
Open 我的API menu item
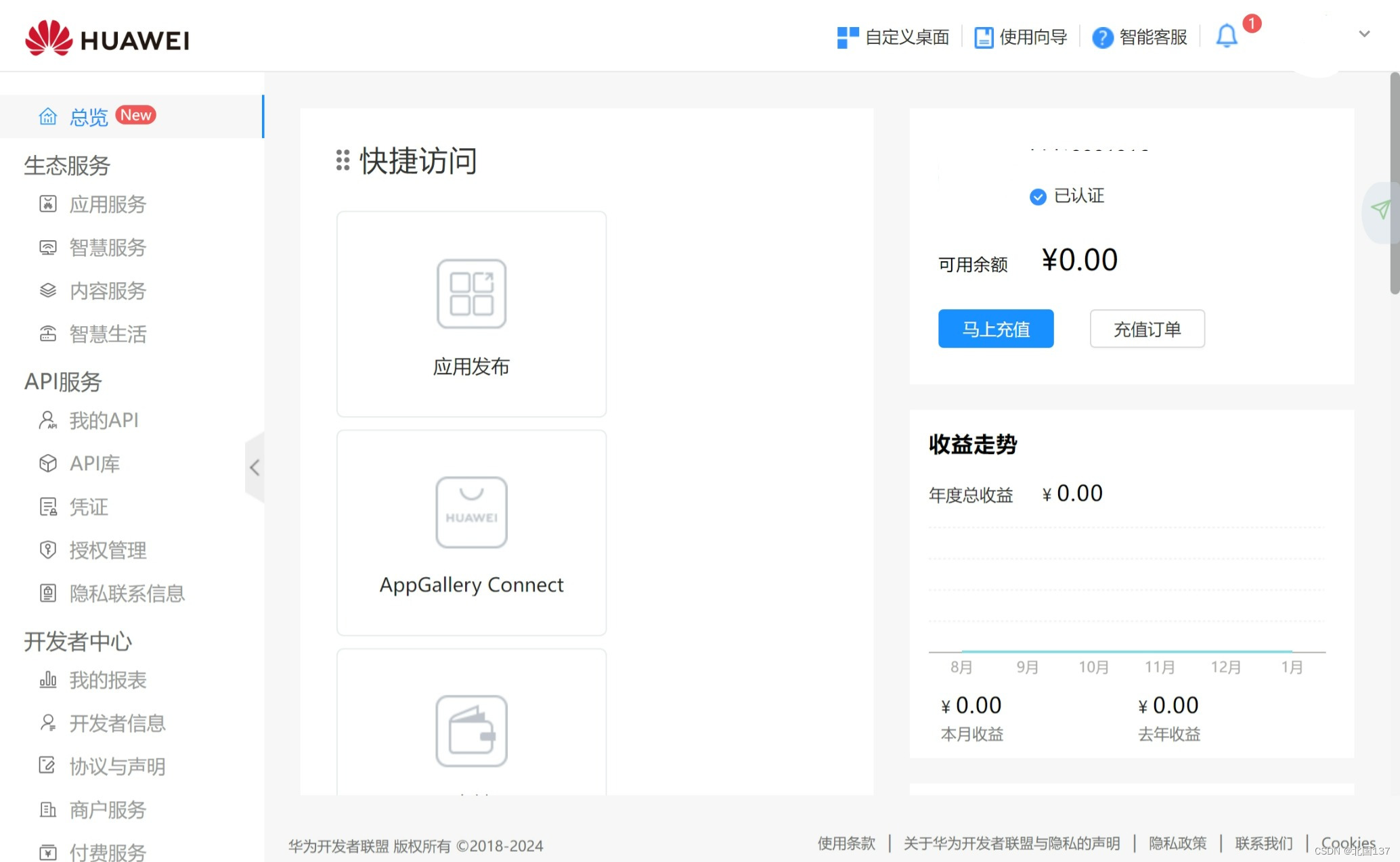tap(104, 420)
